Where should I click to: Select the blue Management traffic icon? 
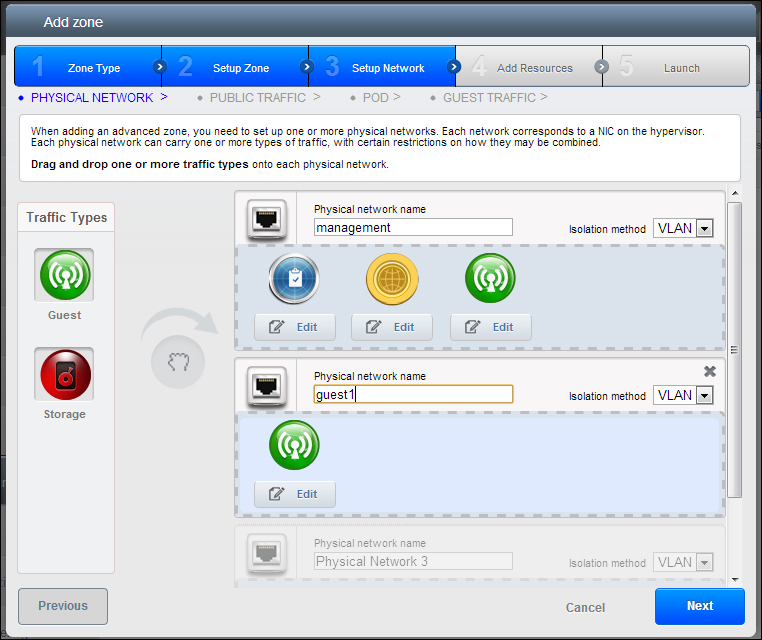click(x=294, y=278)
